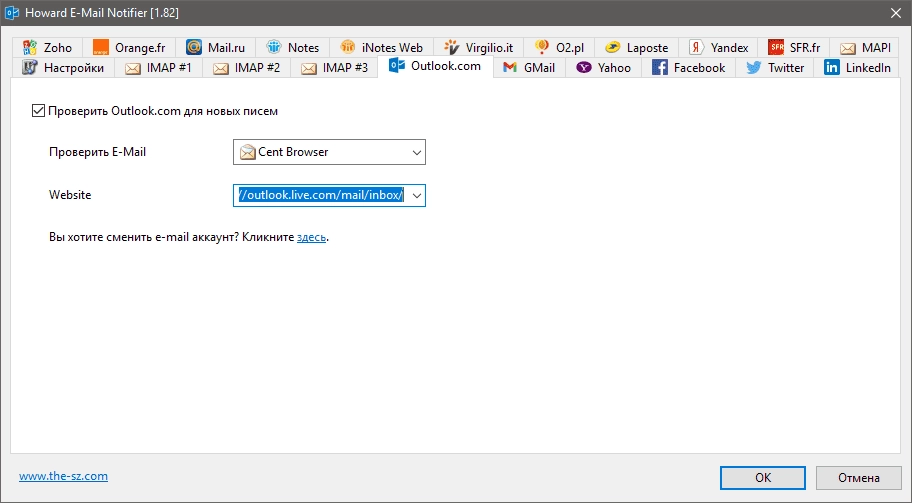Click the Cent Browser envelope icon
Viewport: 912px width, 503px height.
tap(248, 152)
